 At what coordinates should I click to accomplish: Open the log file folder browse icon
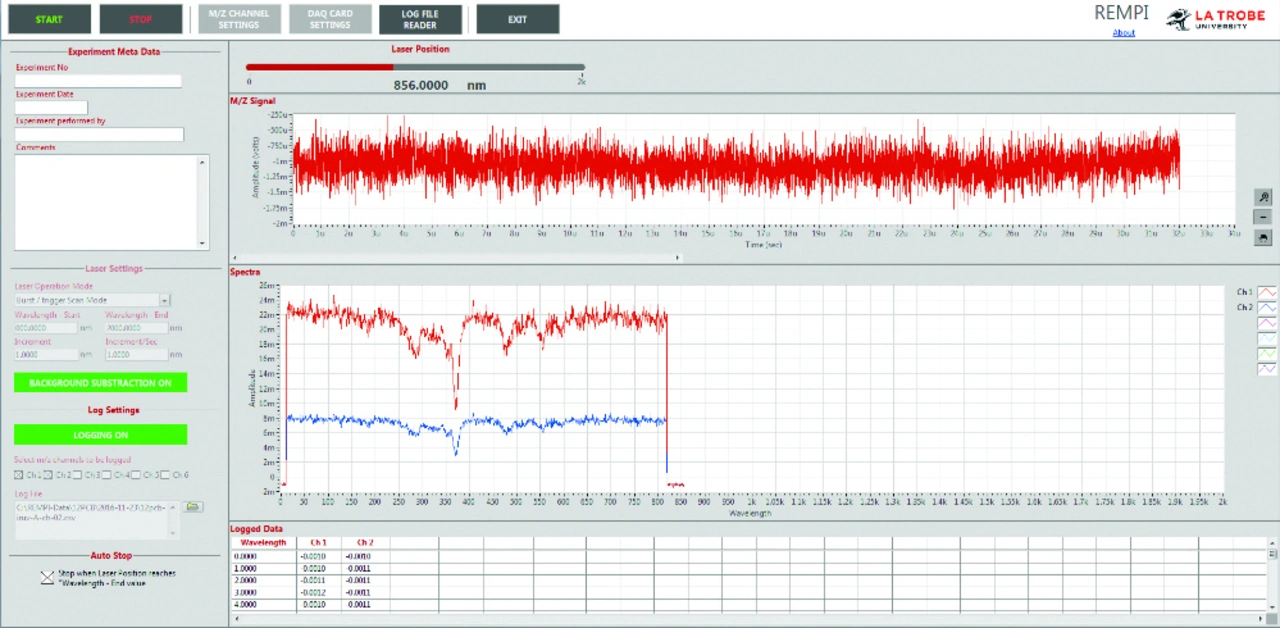[194, 507]
